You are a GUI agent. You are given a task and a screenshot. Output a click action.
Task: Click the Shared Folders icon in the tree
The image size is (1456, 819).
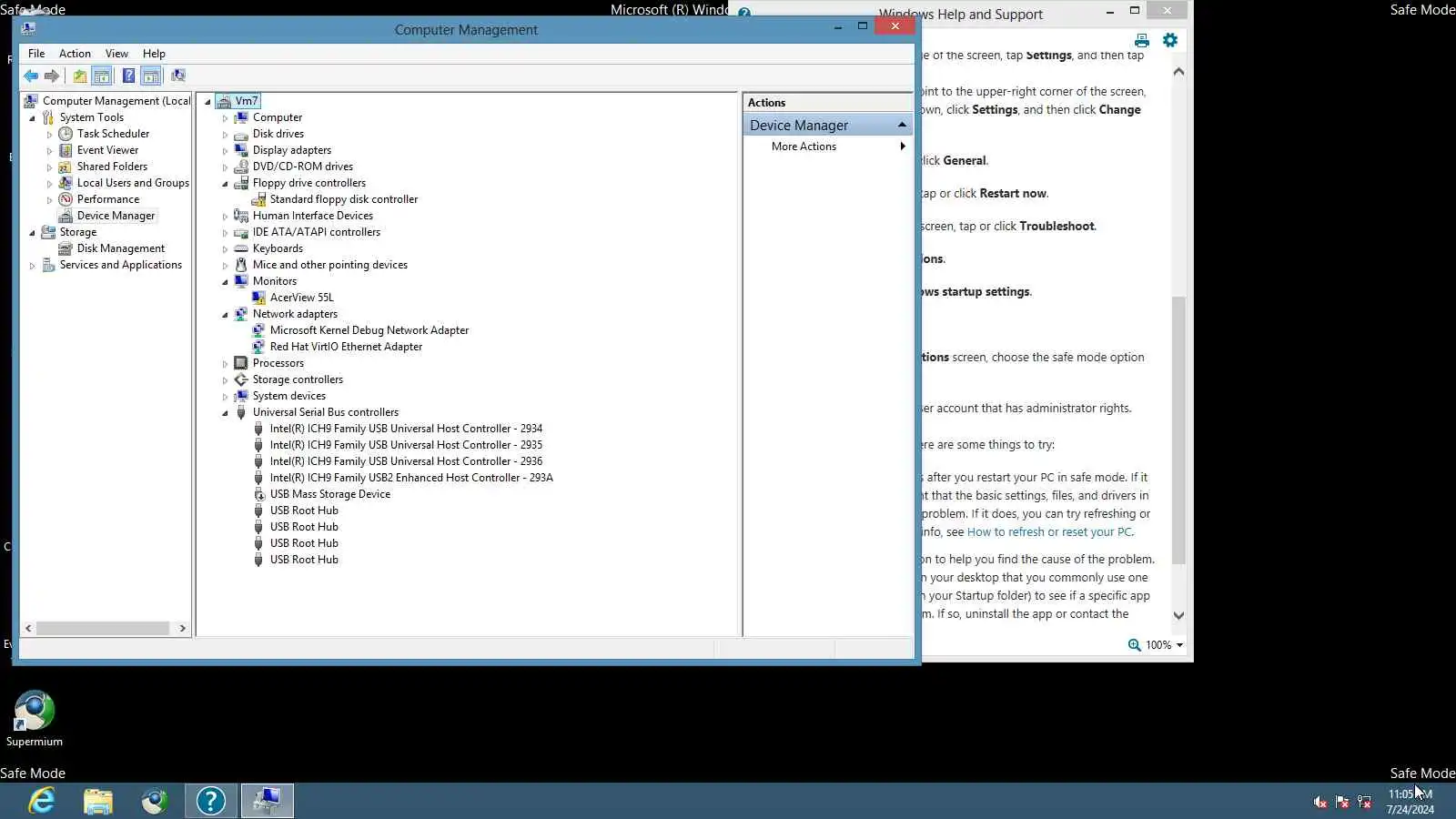(x=66, y=167)
